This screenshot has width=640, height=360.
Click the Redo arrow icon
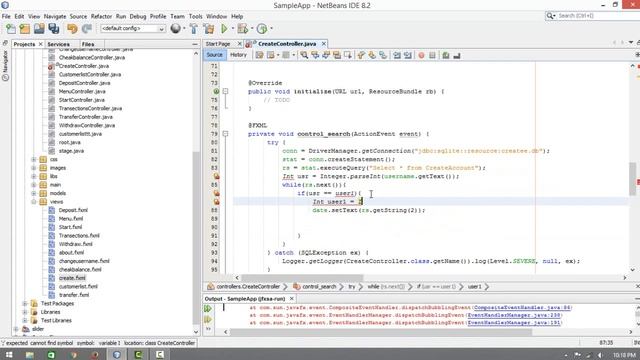click(87, 29)
